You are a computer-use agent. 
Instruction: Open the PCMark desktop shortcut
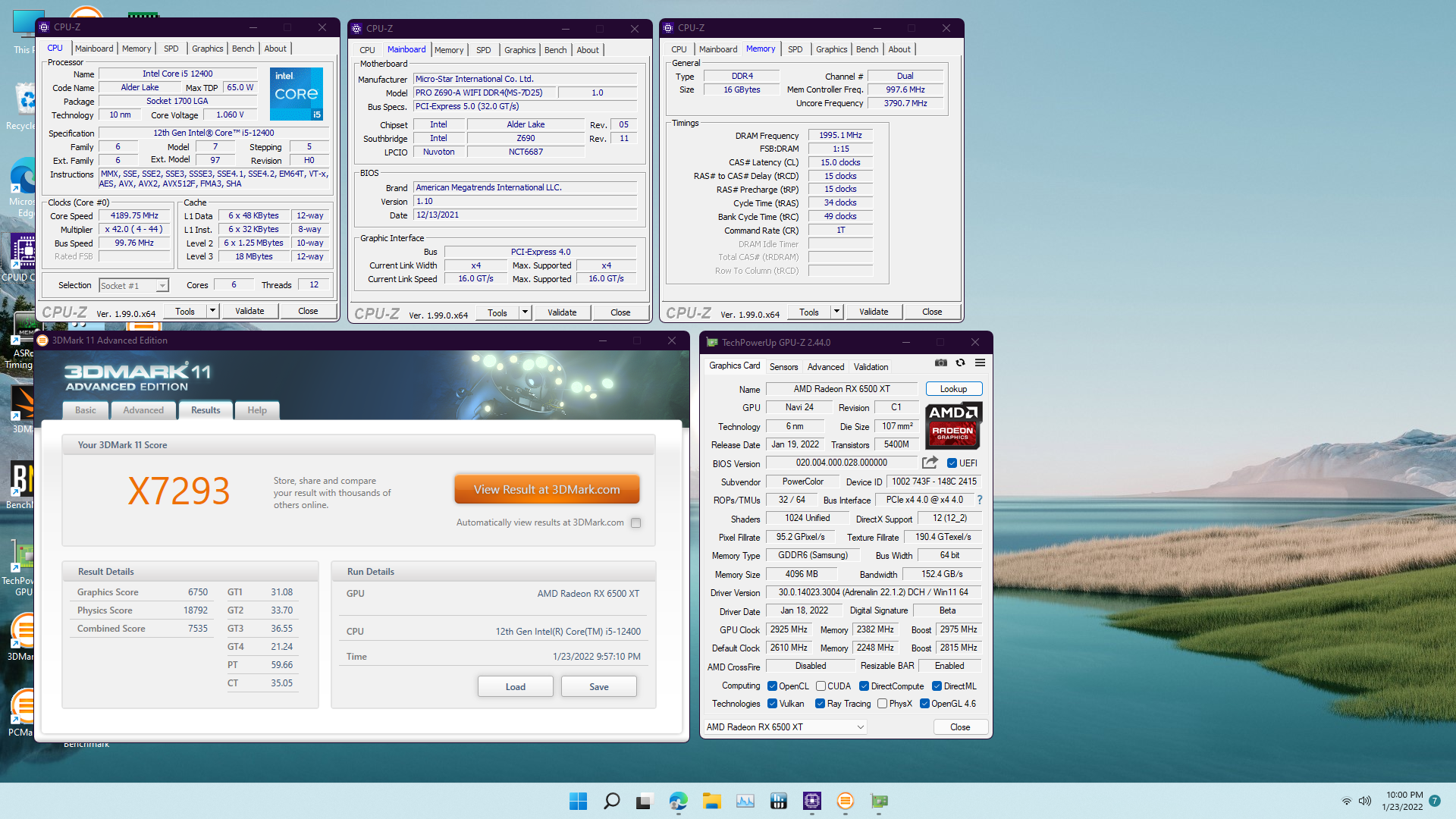[x=21, y=713]
